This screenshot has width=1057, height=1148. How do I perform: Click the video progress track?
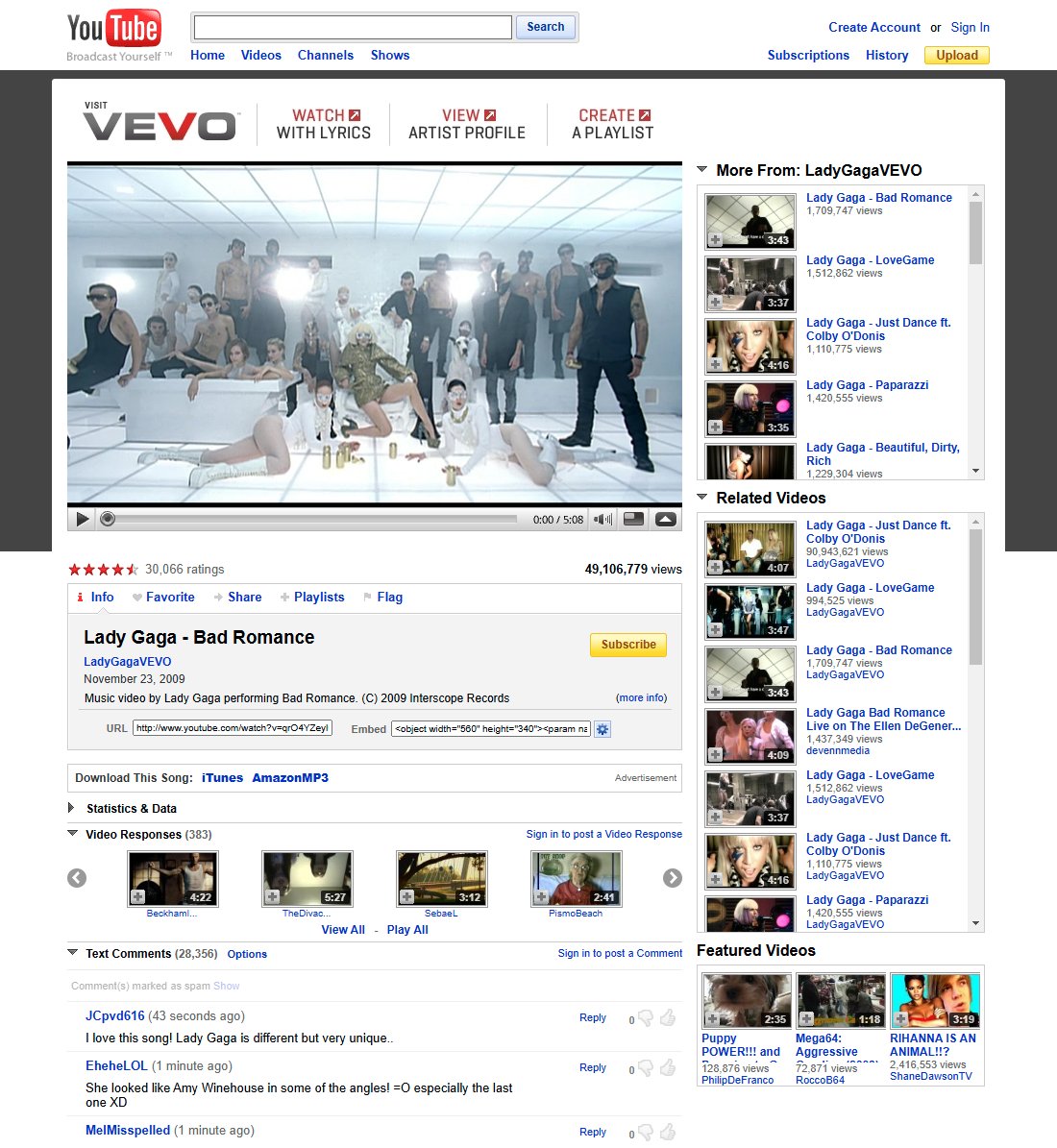[x=315, y=519]
